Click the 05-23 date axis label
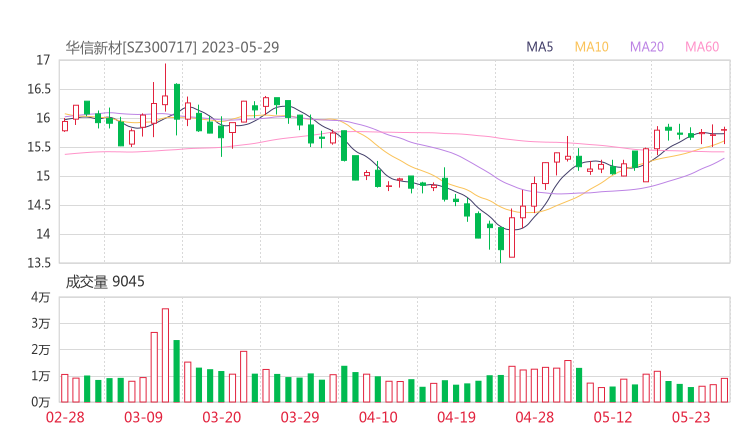Image resolution: width=740 pixels, height=440 pixels. (x=691, y=417)
